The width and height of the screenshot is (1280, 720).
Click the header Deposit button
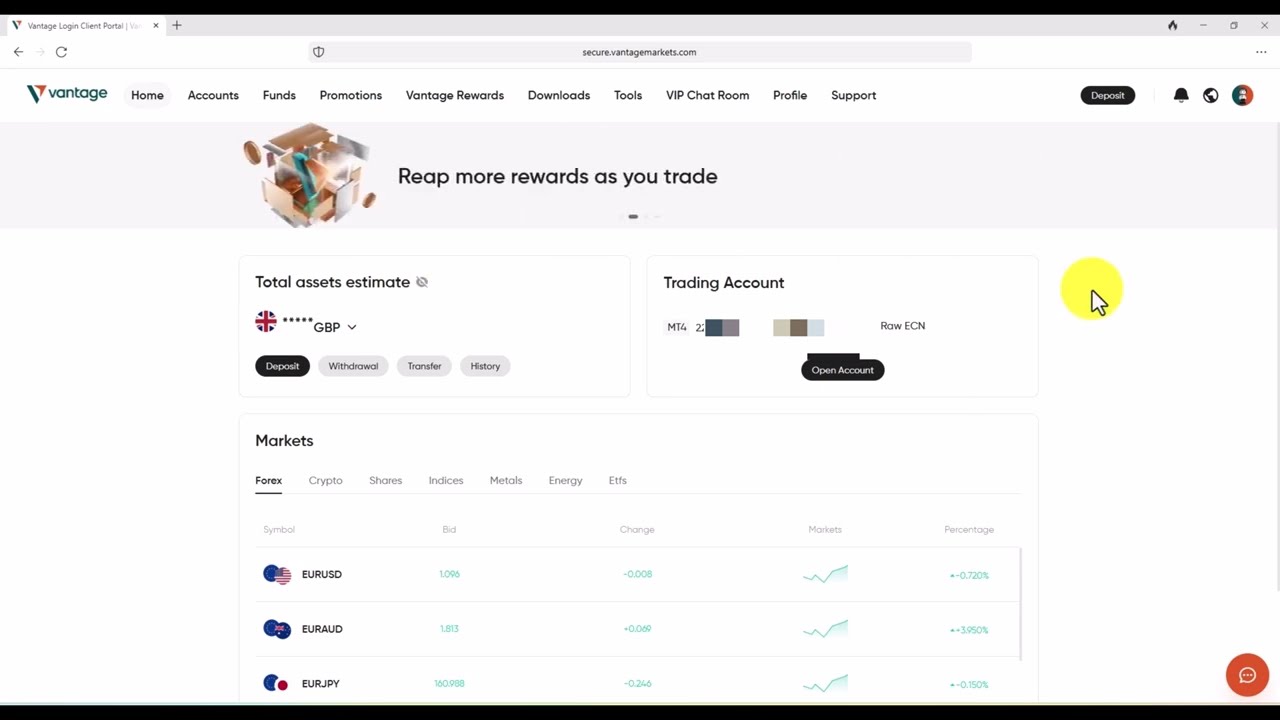(1107, 95)
